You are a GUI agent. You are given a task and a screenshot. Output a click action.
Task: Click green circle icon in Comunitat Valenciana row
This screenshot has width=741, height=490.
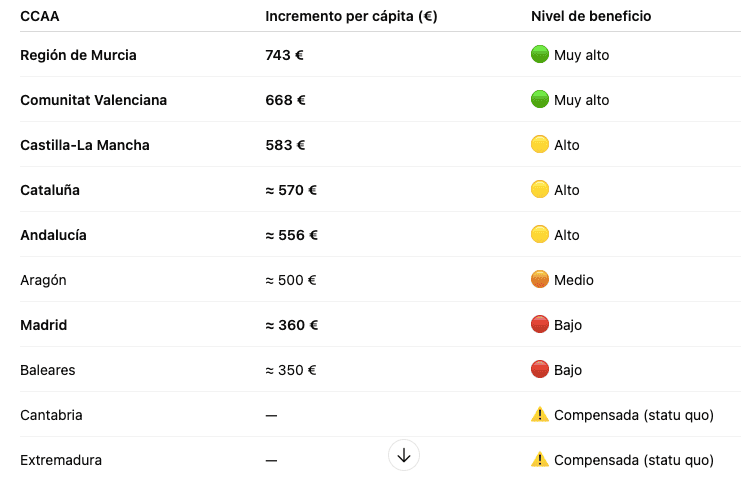click(540, 100)
